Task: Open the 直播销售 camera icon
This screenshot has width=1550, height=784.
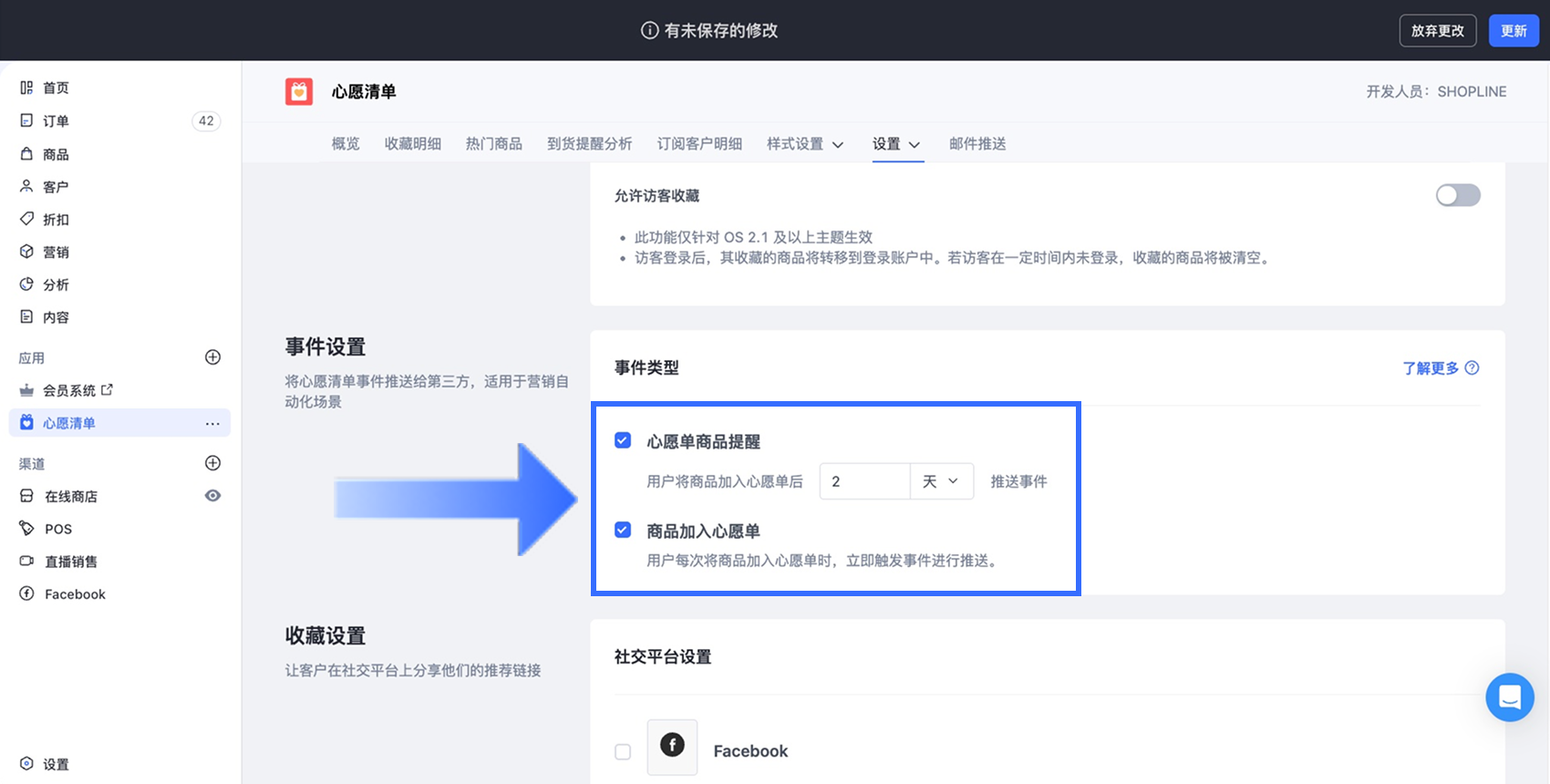Action: coord(26,562)
